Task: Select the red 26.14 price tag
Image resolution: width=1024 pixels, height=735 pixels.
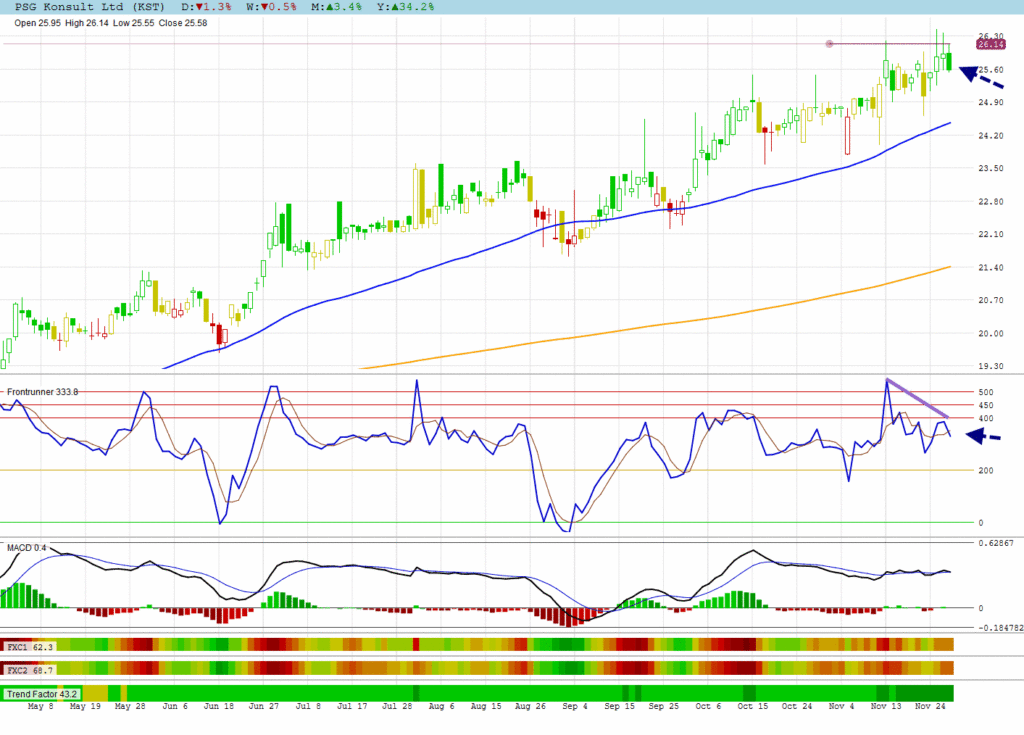Action: coord(989,44)
